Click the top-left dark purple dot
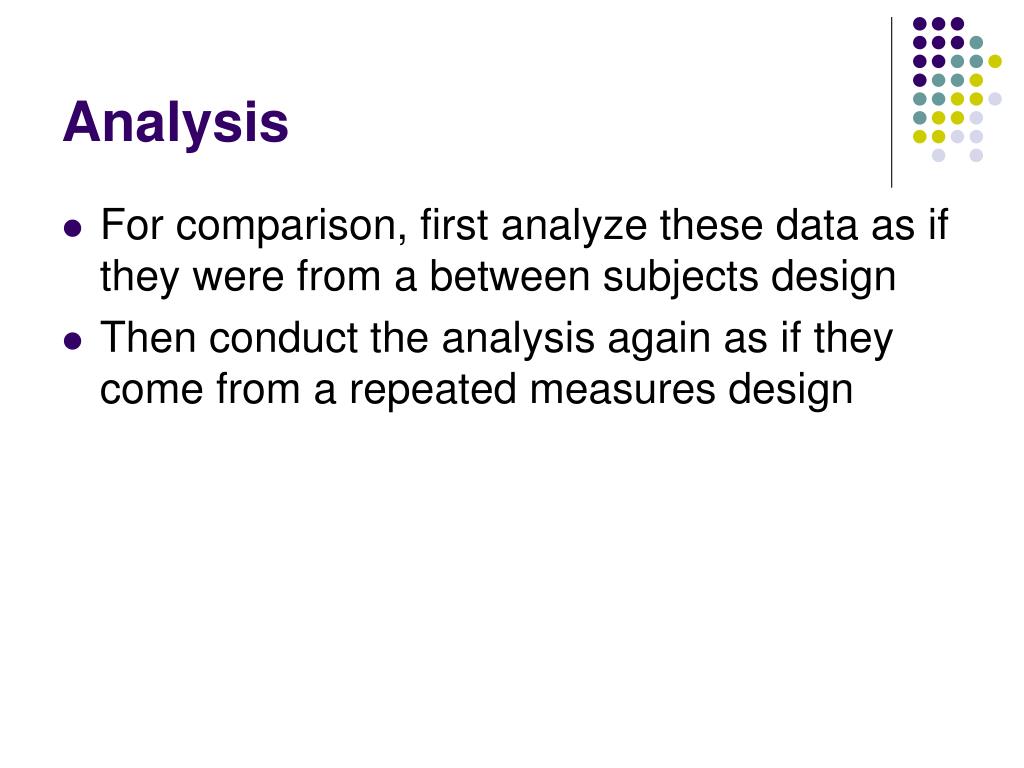 click(920, 24)
